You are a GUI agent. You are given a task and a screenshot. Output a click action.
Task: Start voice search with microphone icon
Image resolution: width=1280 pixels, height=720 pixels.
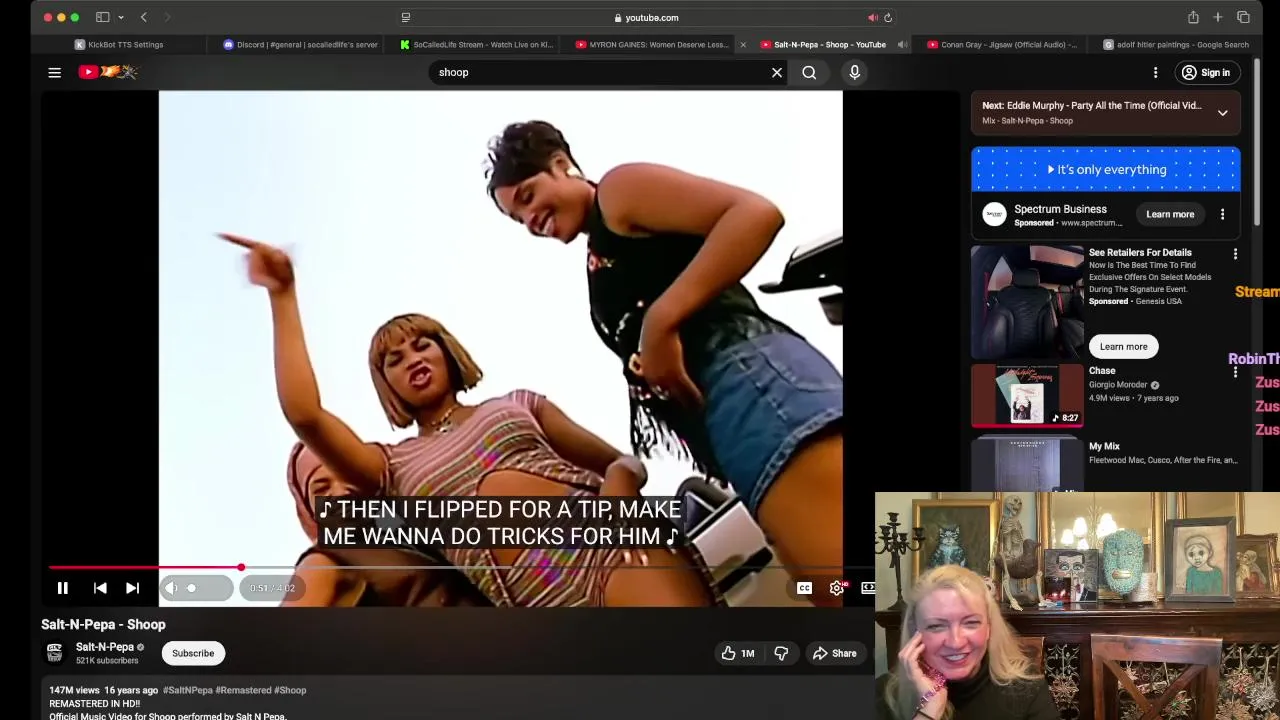[854, 72]
